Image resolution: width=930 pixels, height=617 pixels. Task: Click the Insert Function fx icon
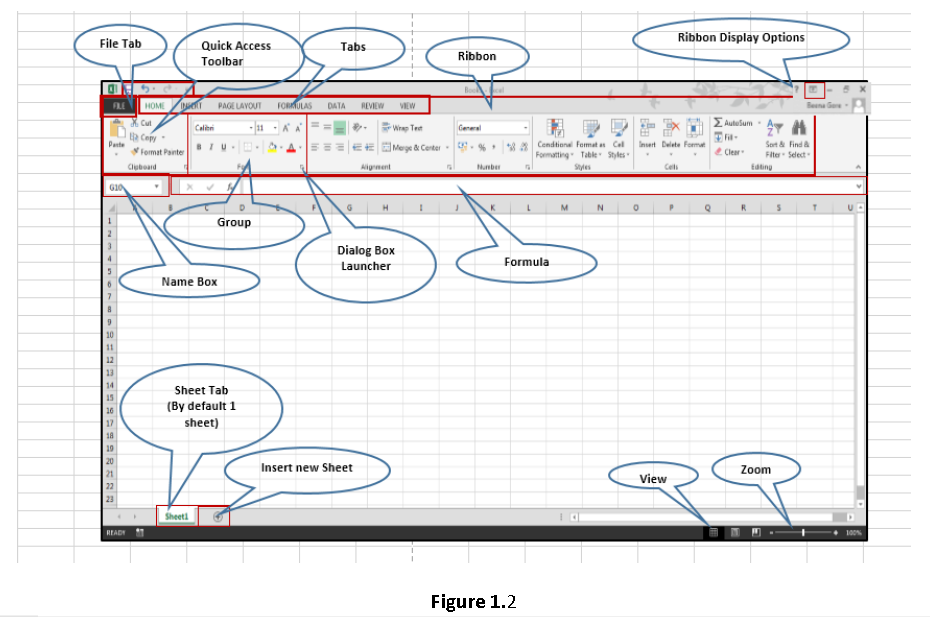(230, 187)
